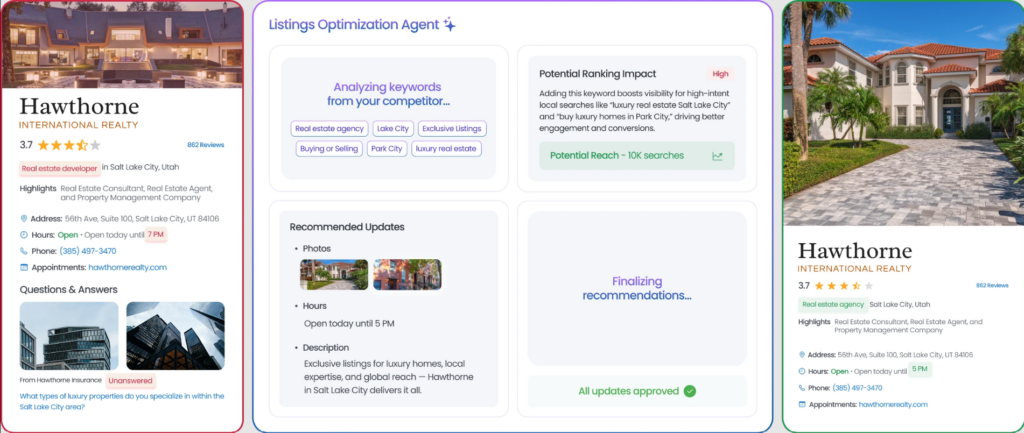Click the Exclusive listings description paragraph

[389, 377]
